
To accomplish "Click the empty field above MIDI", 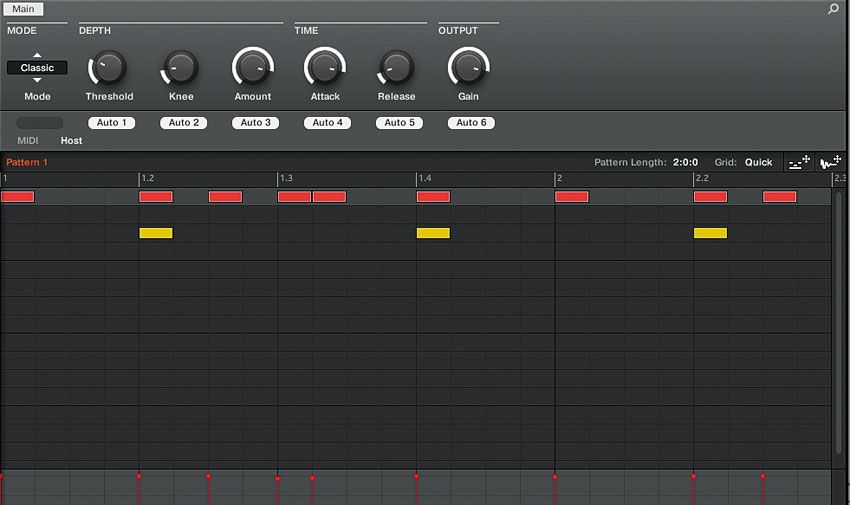I will (x=40, y=122).
